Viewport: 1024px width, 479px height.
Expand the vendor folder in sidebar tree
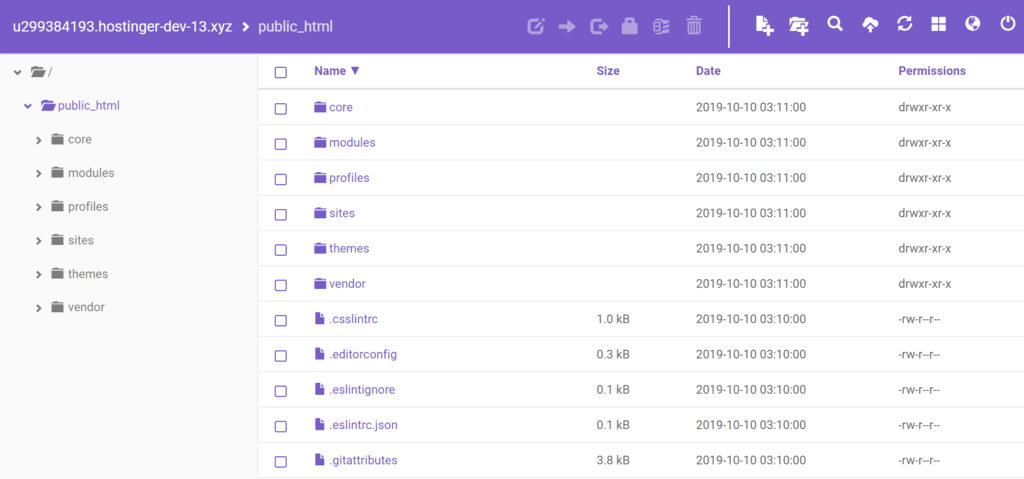(39, 308)
